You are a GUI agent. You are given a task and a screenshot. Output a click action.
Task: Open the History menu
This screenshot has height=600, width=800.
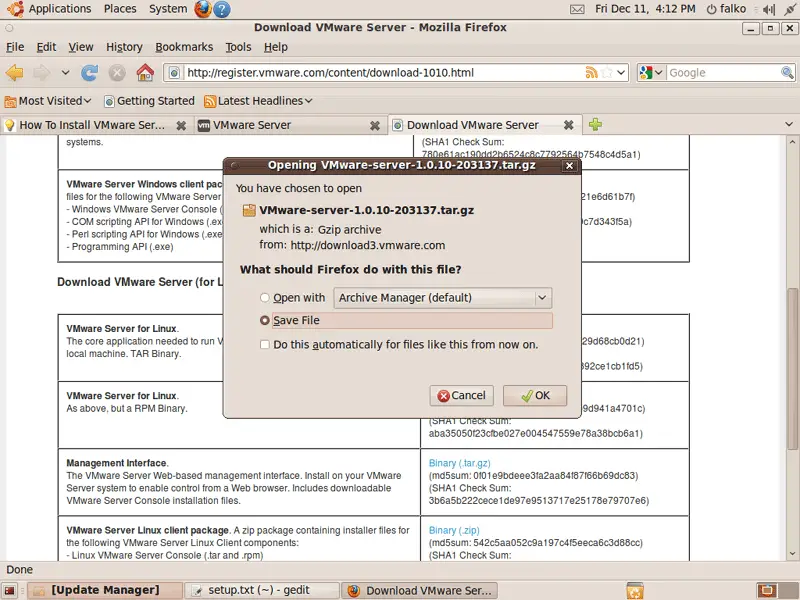tap(124, 47)
